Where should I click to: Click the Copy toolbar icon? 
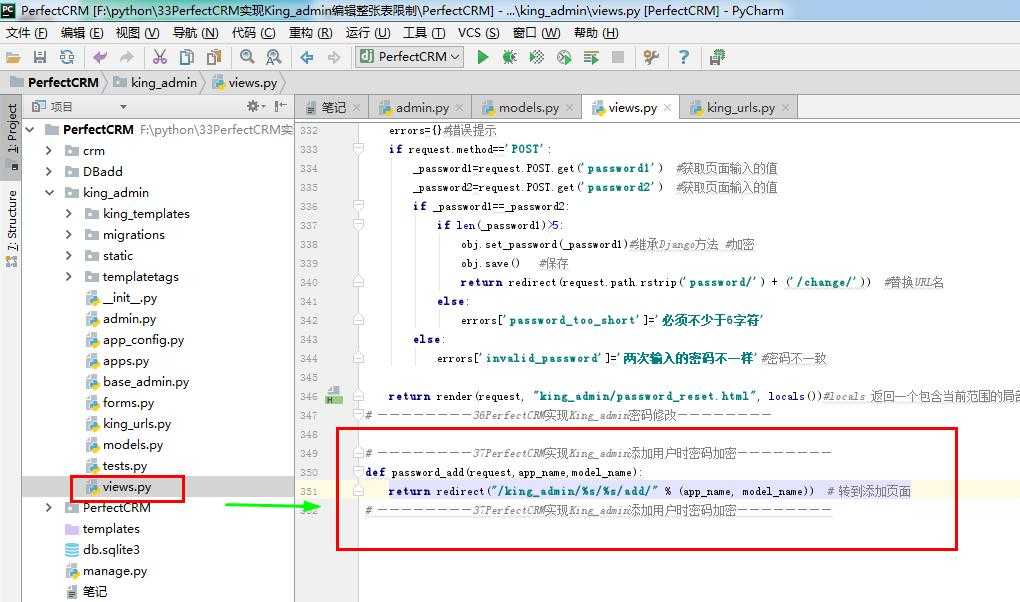click(187, 57)
